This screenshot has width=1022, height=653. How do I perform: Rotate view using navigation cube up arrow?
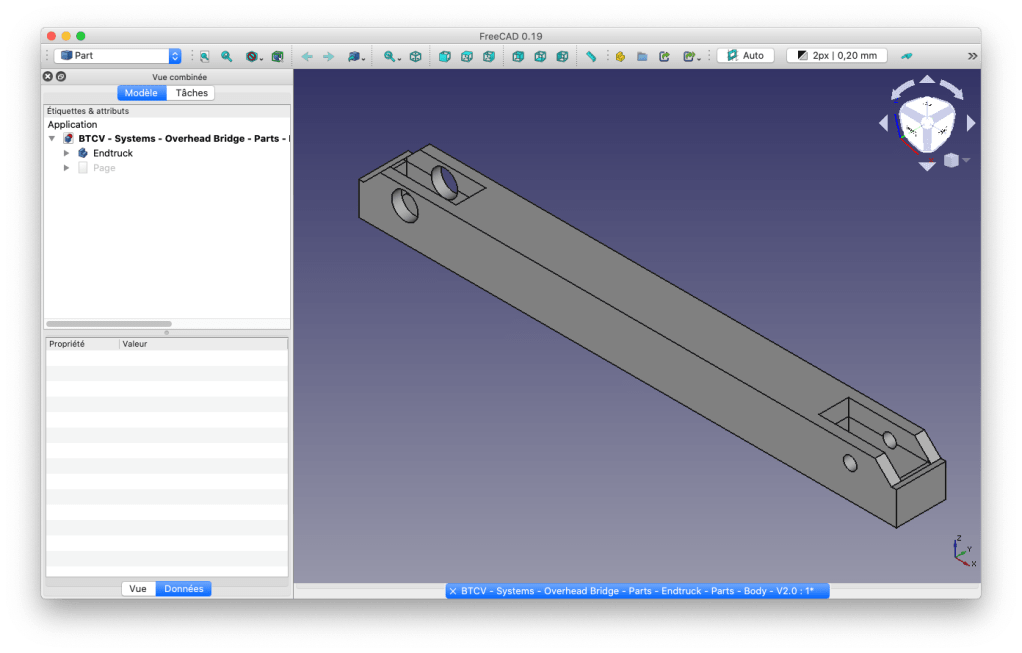tap(927, 81)
